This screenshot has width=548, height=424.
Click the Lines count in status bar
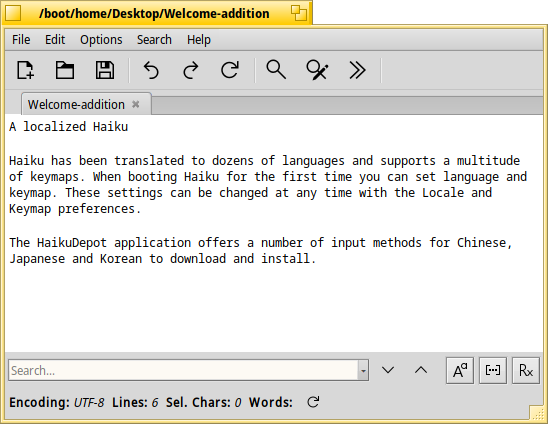pyautogui.click(x=135, y=402)
